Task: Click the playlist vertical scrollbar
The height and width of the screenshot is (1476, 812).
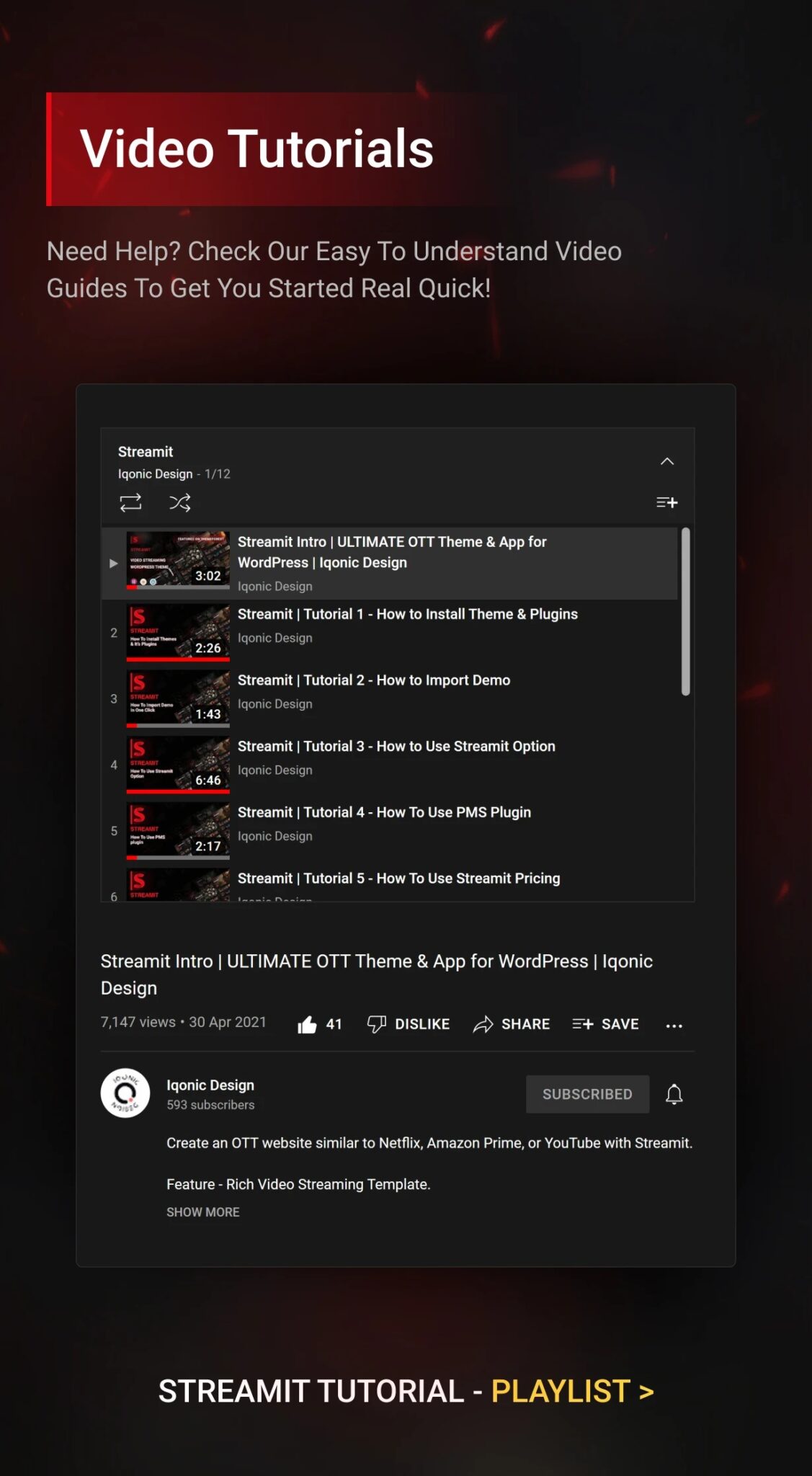Action: (685, 611)
